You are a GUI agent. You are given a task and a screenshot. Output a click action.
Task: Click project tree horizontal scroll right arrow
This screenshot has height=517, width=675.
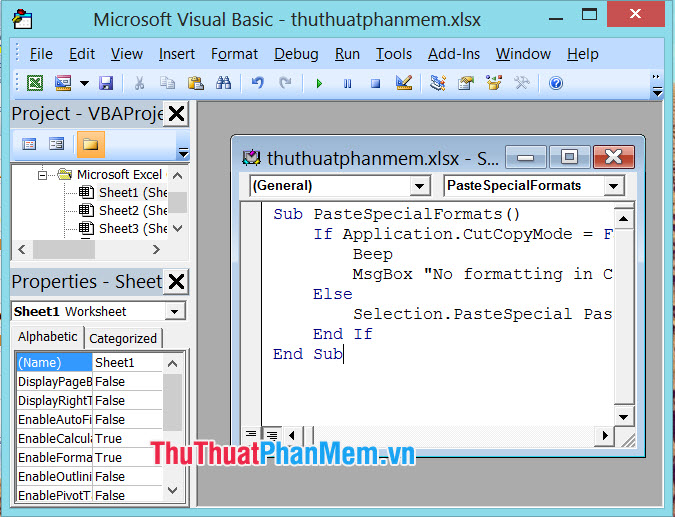tap(156, 249)
